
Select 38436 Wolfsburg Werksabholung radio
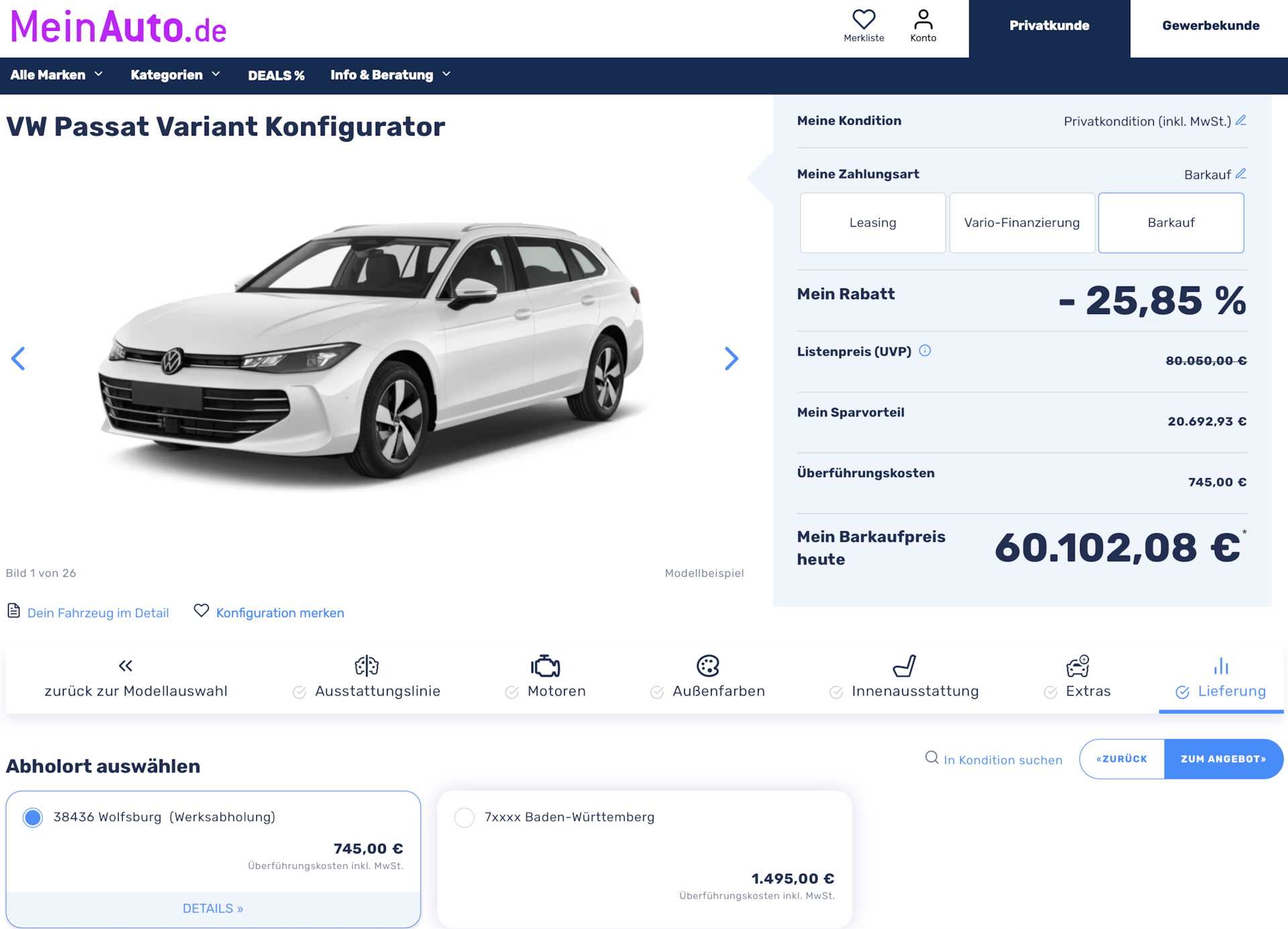click(x=32, y=817)
